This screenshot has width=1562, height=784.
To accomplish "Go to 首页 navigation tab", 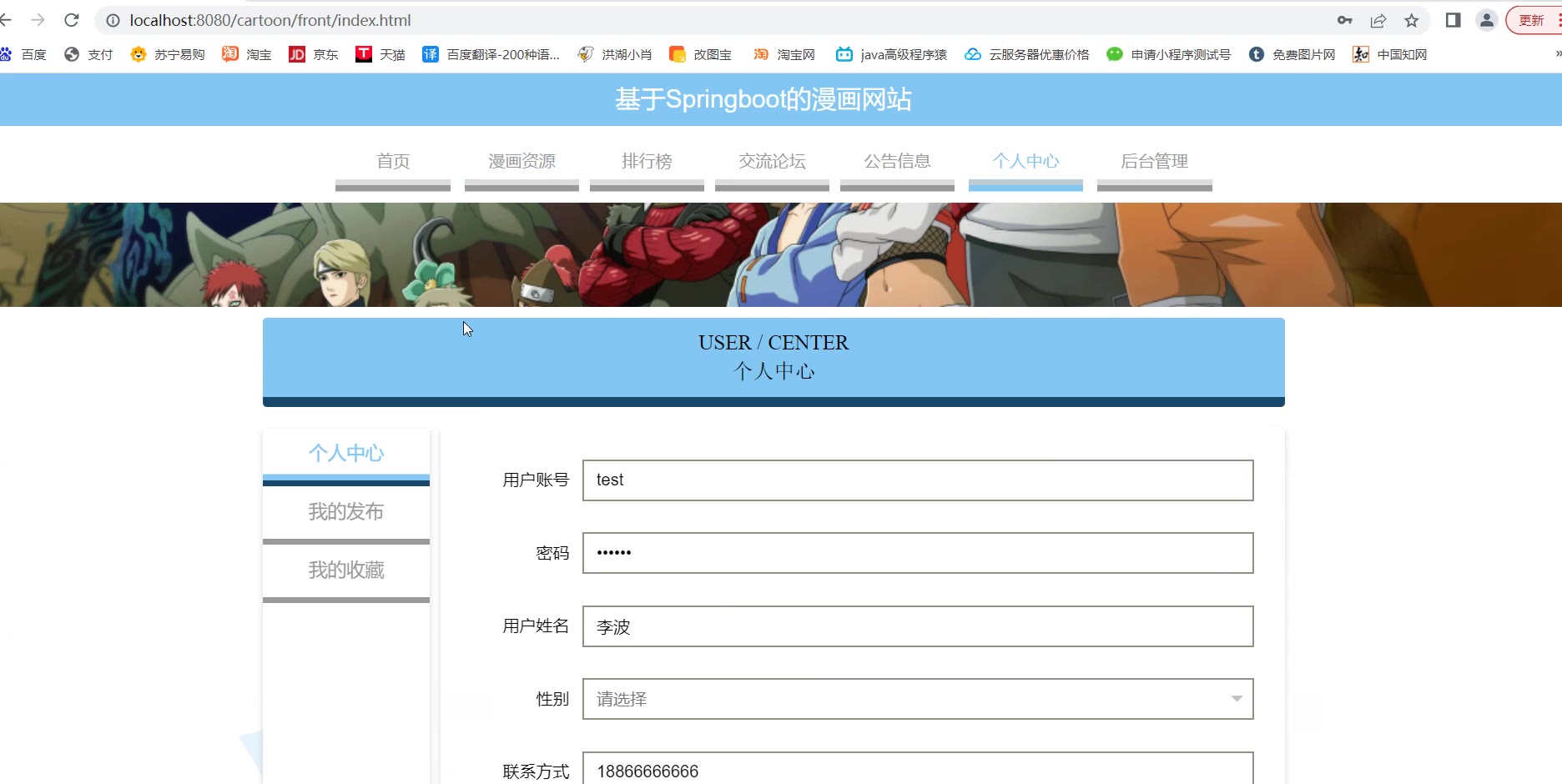I will pos(393,162).
